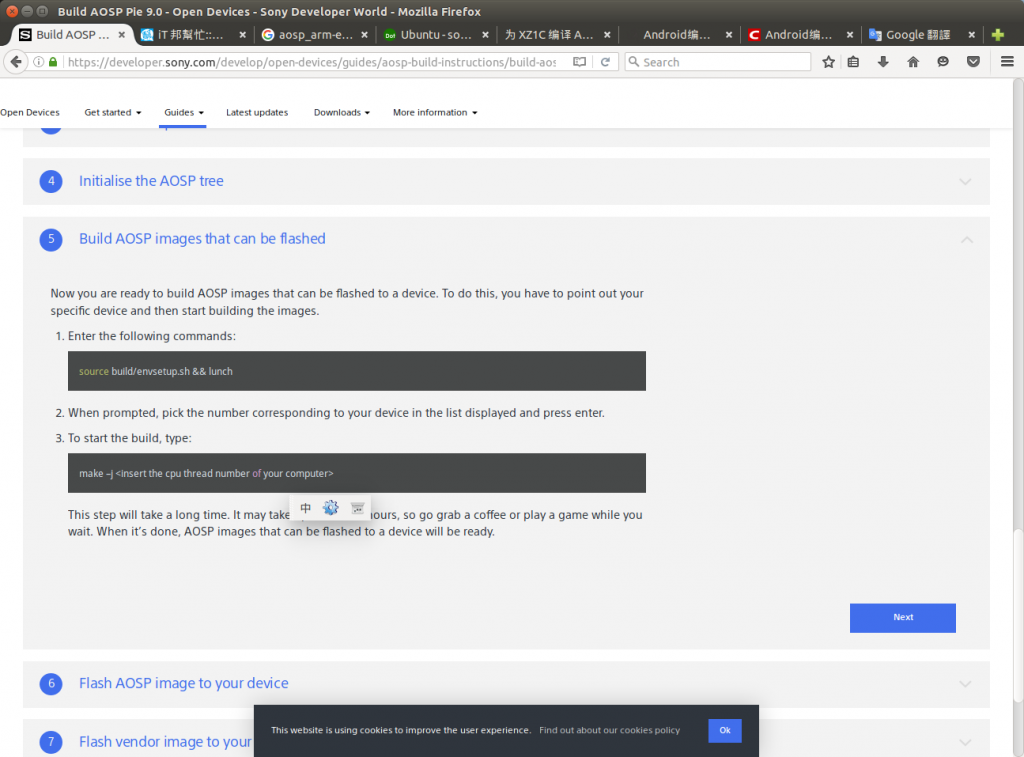Expand More information dropdown
The image size is (1024, 757).
(435, 112)
